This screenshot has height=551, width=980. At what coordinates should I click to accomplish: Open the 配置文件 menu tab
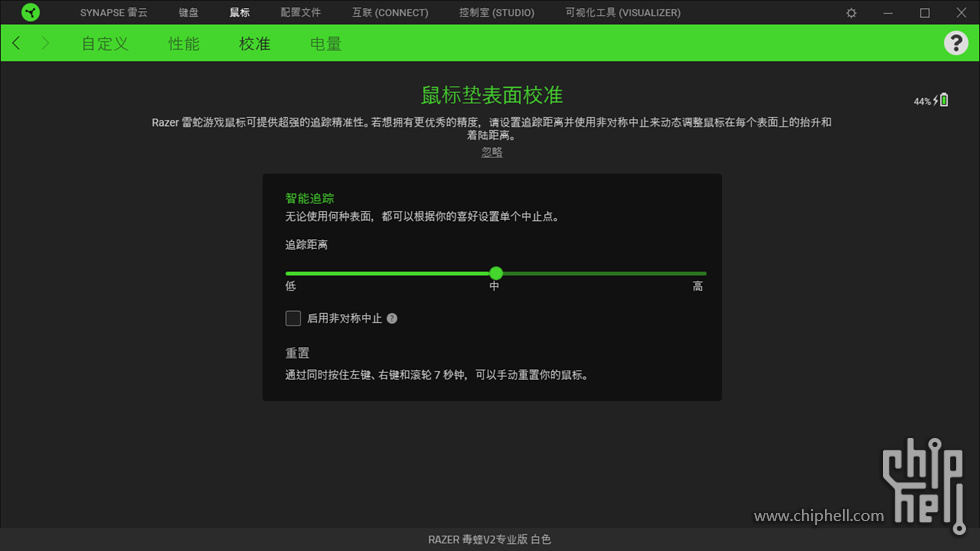coord(301,12)
